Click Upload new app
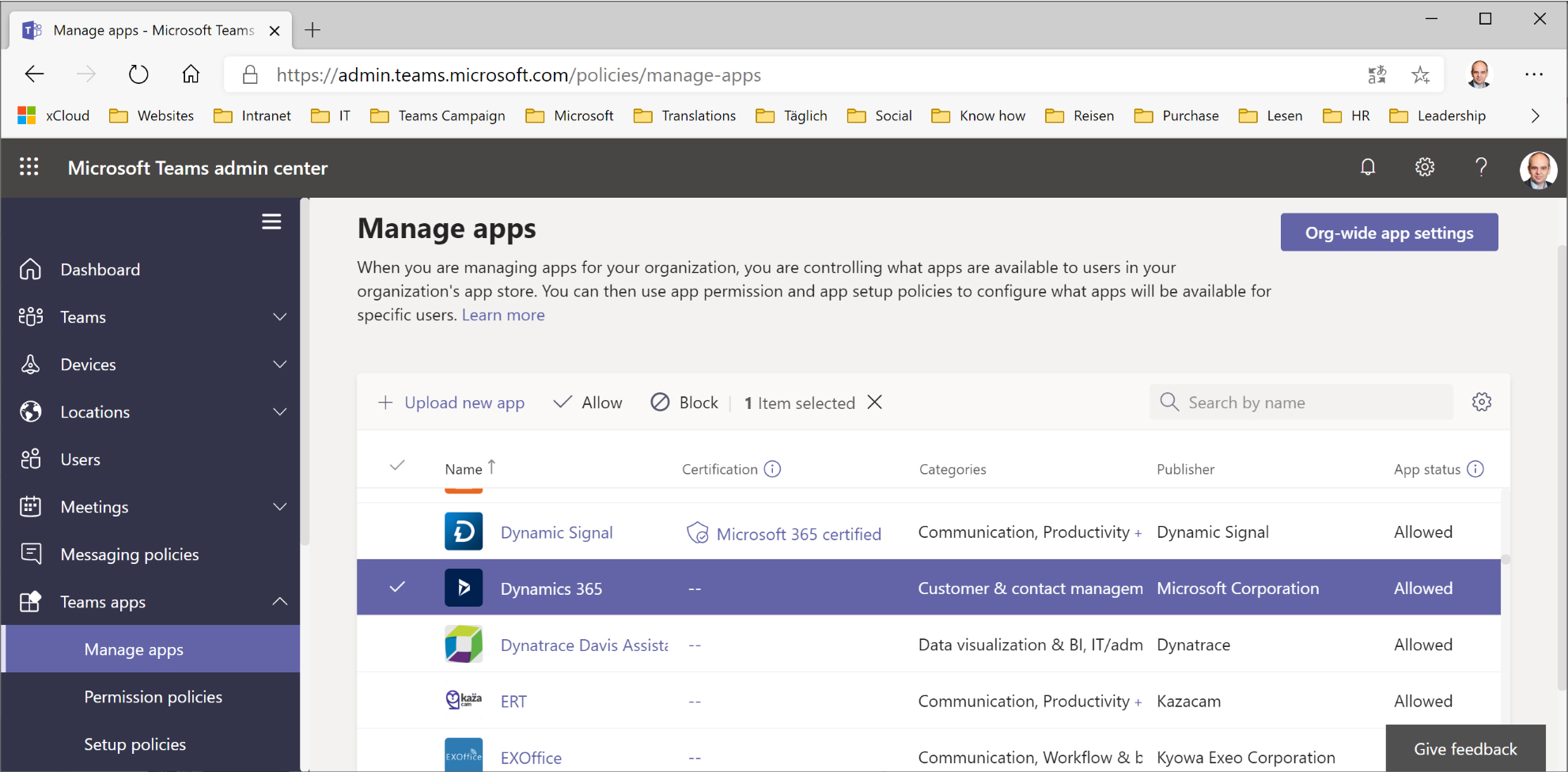1568x772 pixels. pyautogui.click(x=451, y=403)
